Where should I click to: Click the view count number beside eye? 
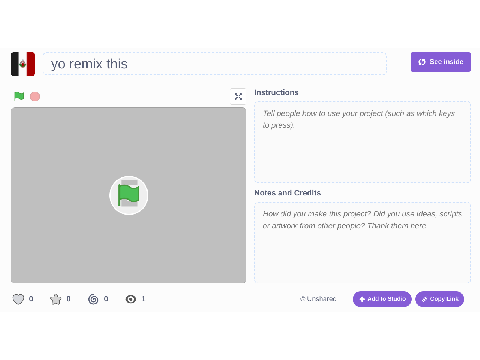pos(143,299)
